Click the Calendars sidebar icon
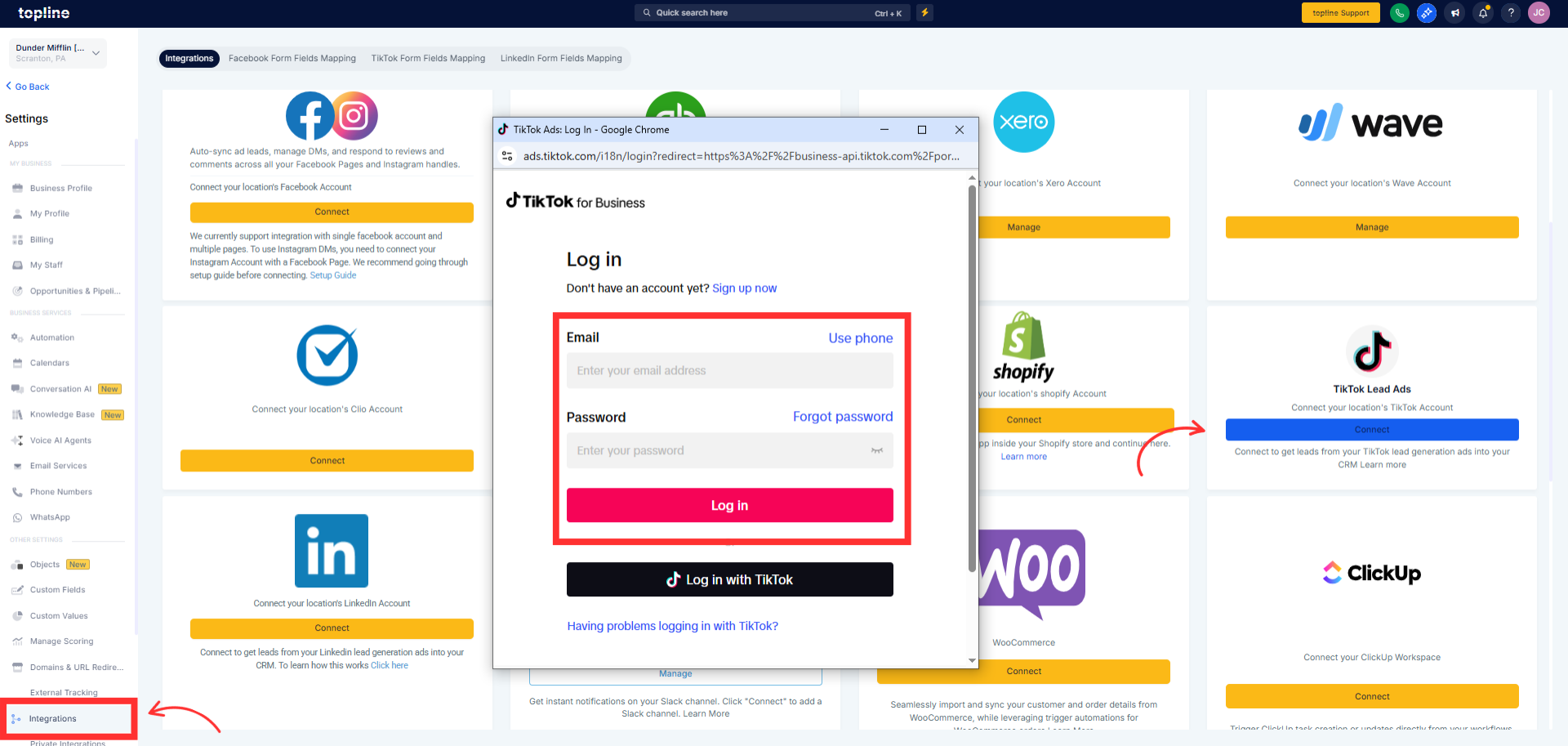This screenshot has height=746, width=1568. click(x=17, y=364)
